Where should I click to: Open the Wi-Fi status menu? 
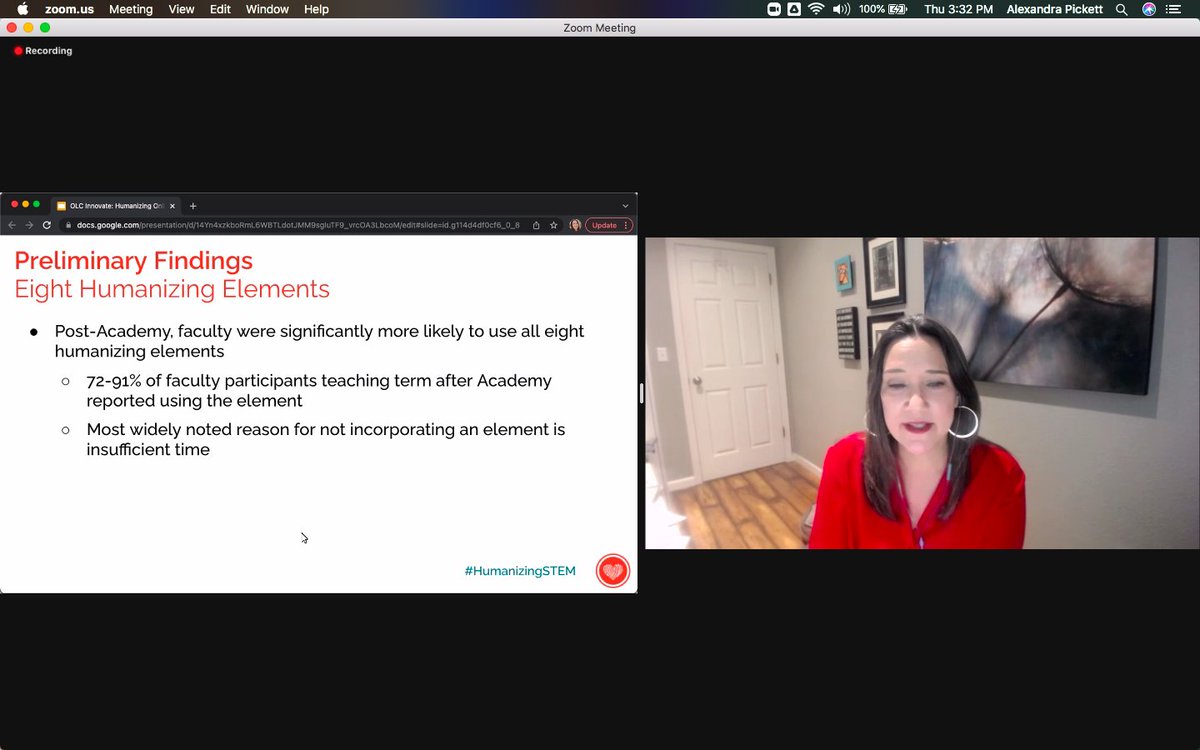click(816, 9)
